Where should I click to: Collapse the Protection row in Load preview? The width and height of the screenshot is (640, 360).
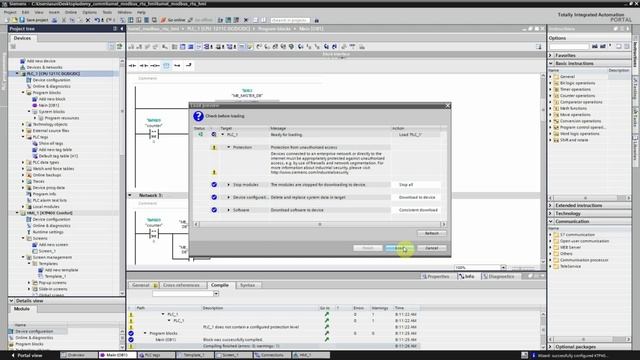[229, 147]
